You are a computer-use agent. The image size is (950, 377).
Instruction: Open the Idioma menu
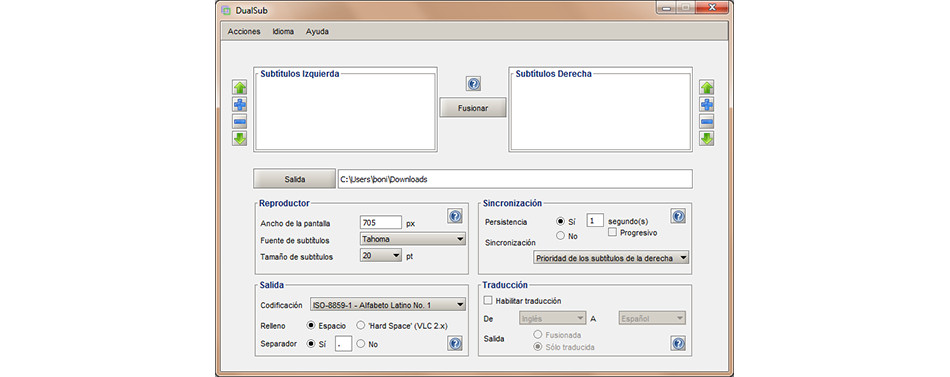[x=283, y=32]
